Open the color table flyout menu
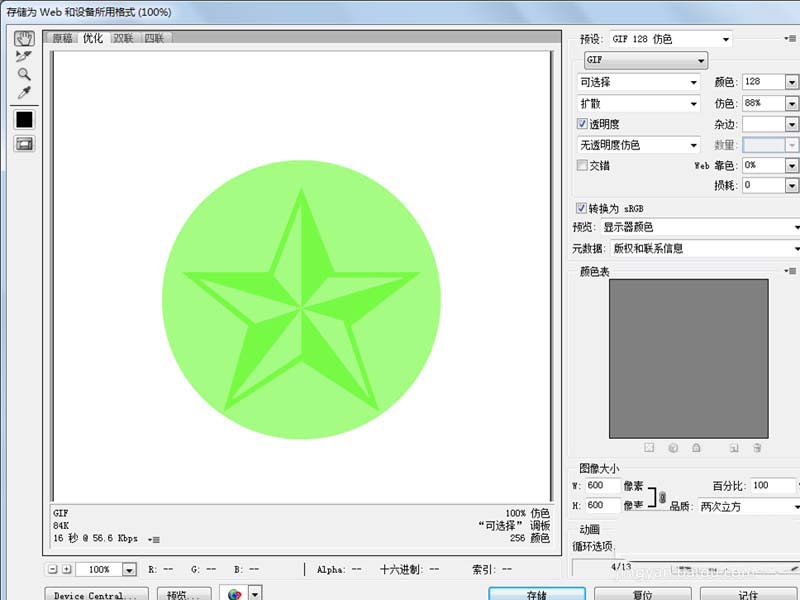Screen dimensions: 800x600 pyautogui.click(x=790, y=271)
